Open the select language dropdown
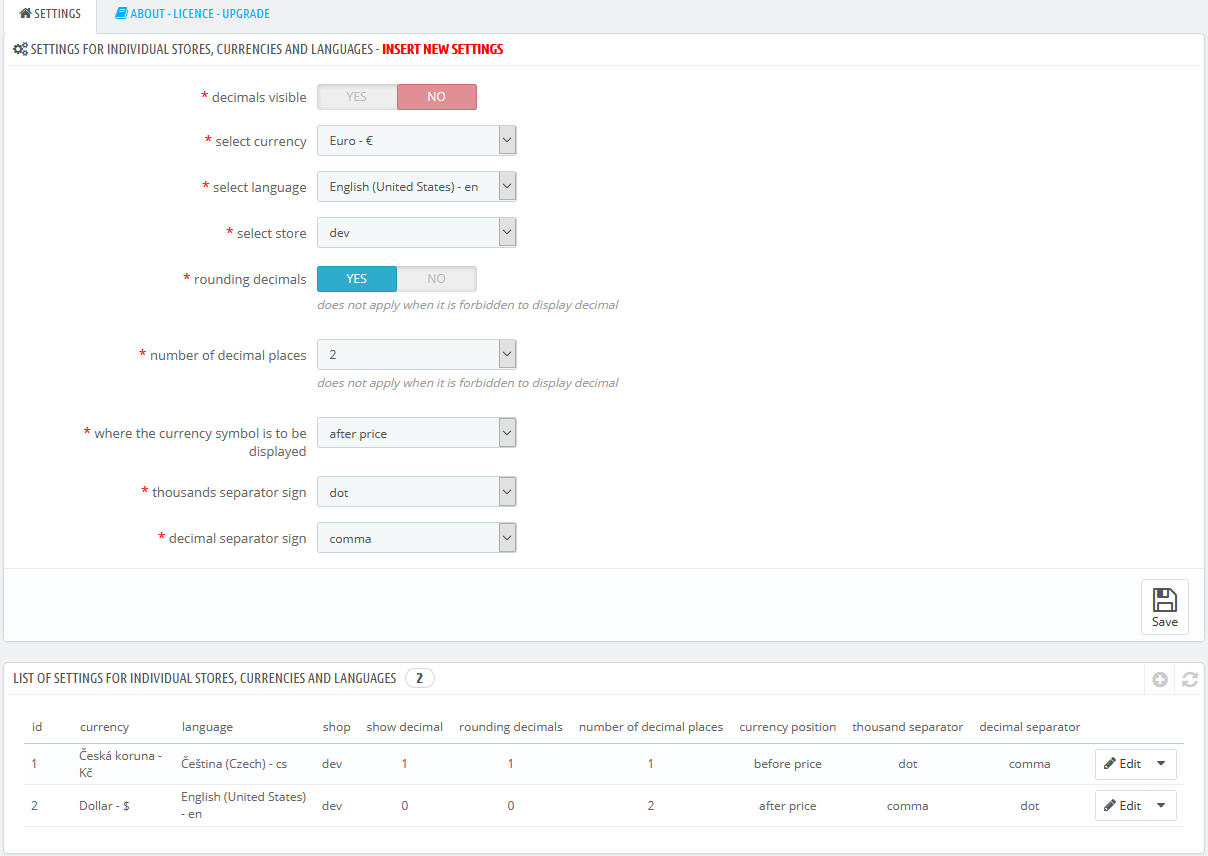This screenshot has height=856, width=1208. click(x=417, y=187)
